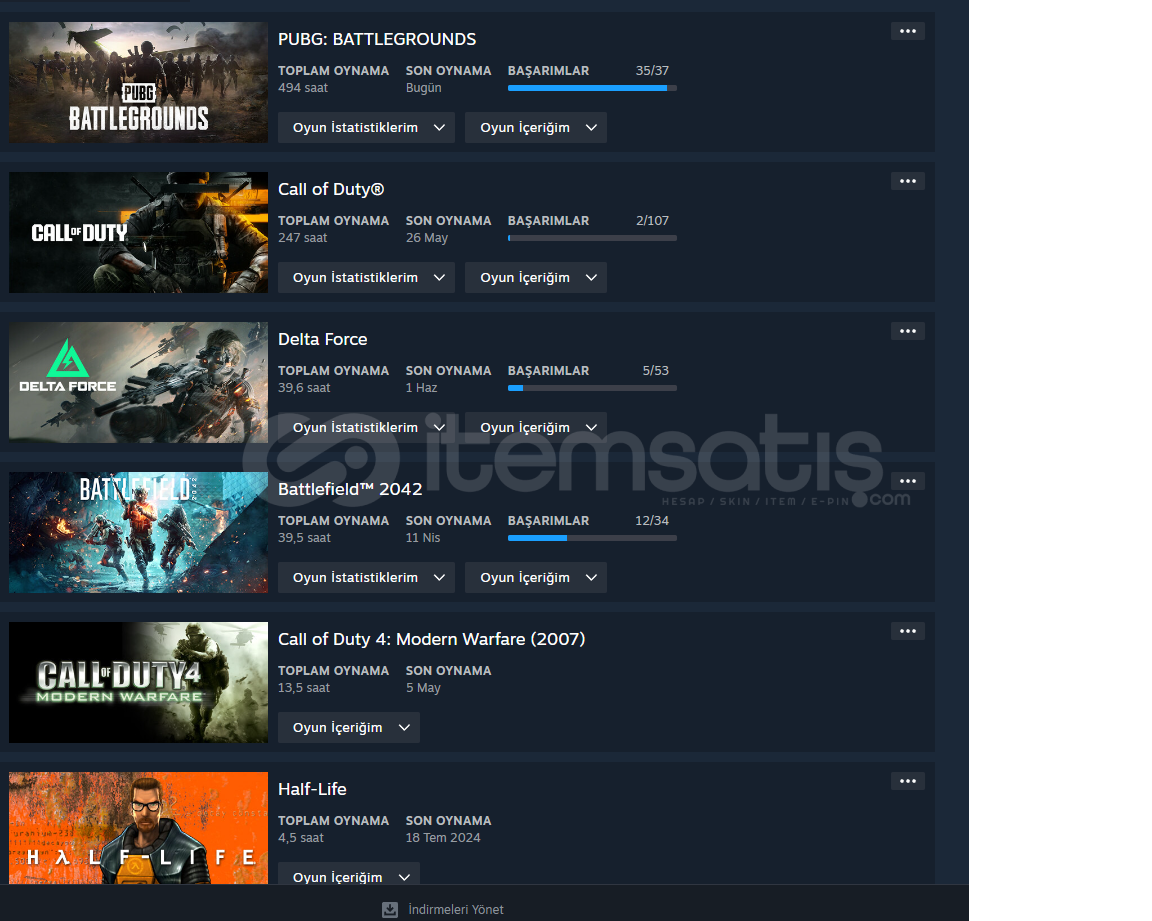This screenshot has height=921, width=1152.
Task: Expand Oyun İçeriğim for Call of Duty 4
Action: [348, 727]
